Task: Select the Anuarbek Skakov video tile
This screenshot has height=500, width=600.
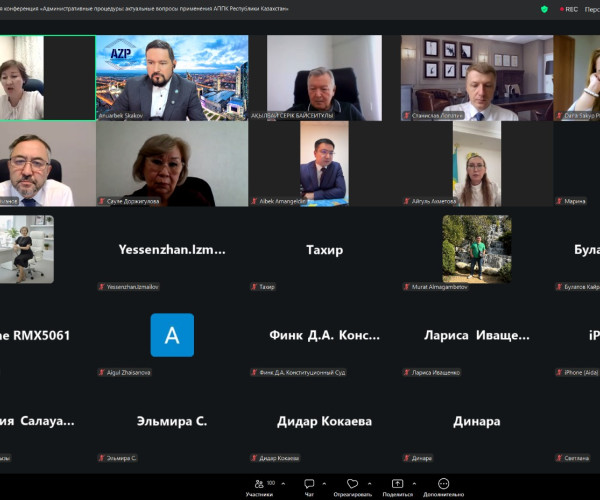Action: (x=172, y=78)
